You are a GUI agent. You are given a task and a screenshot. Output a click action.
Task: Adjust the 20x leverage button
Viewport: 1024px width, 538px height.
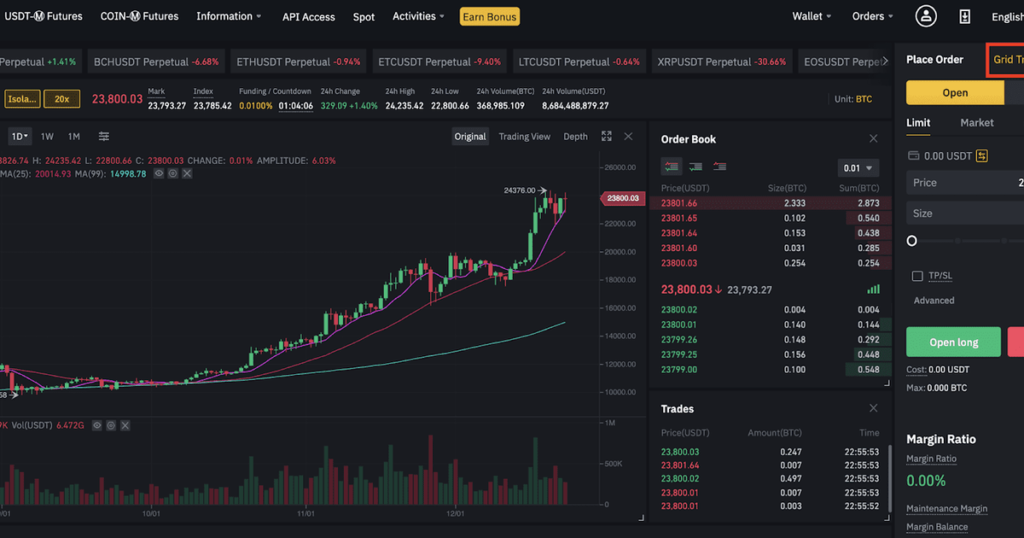(x=62, y=99)
